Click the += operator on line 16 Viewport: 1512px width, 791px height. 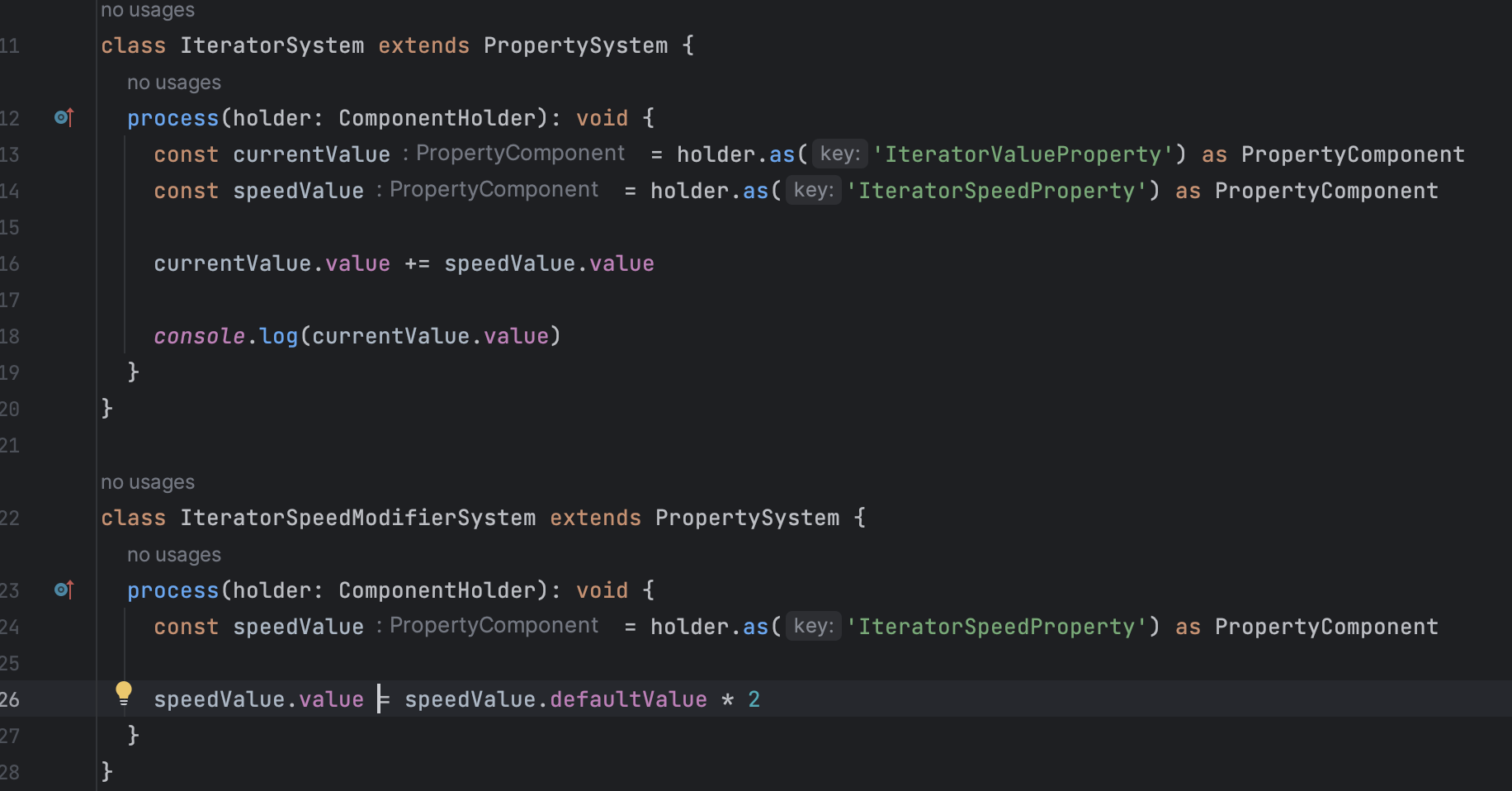[x=417, y=263]
